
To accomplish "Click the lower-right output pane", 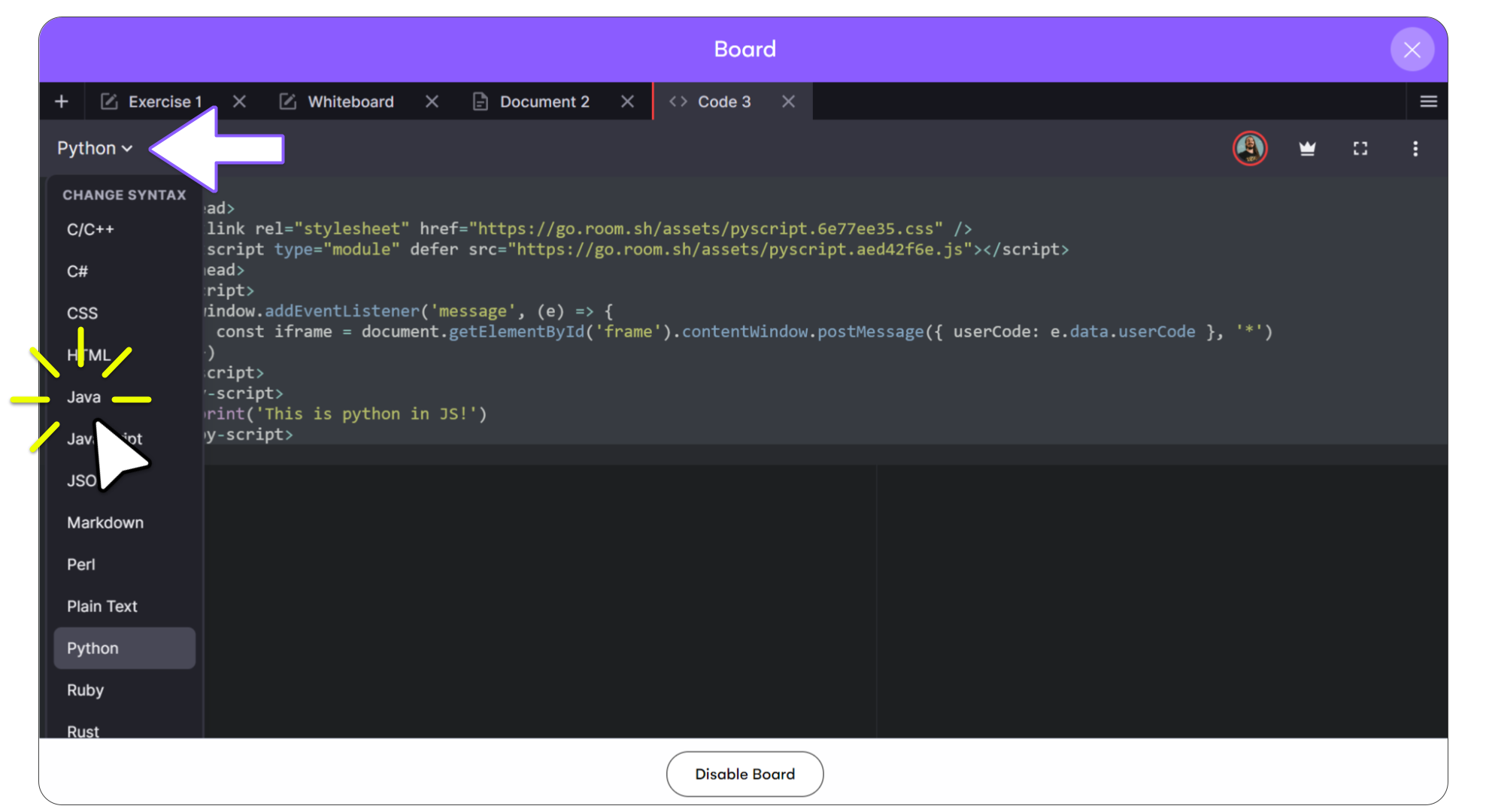I will click(1163, 601).
